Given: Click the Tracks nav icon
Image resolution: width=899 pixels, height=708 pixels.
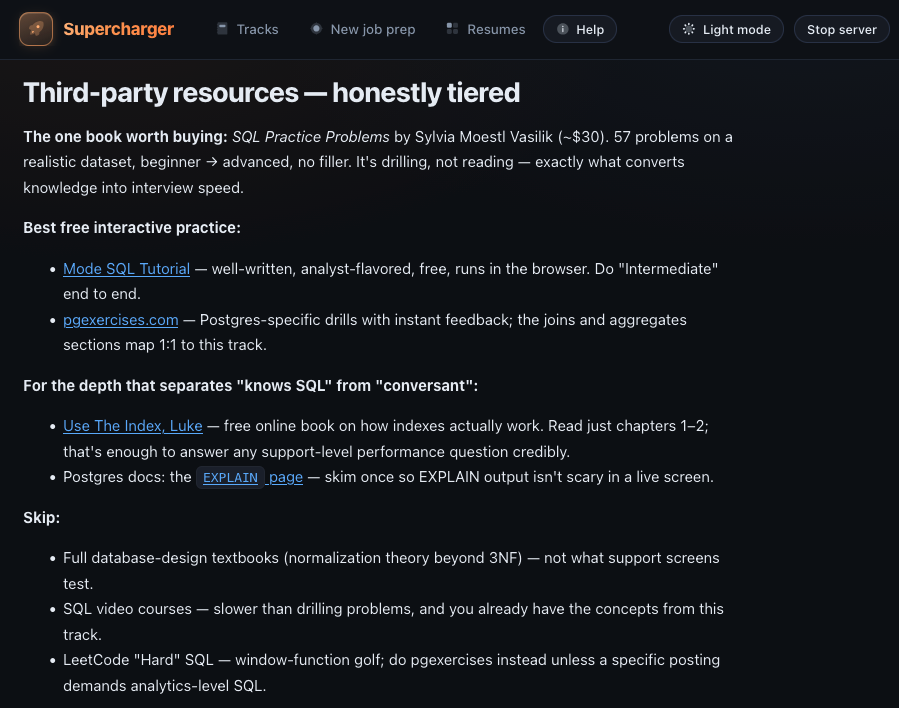Looking at the screenshot, I should (222, 29).
